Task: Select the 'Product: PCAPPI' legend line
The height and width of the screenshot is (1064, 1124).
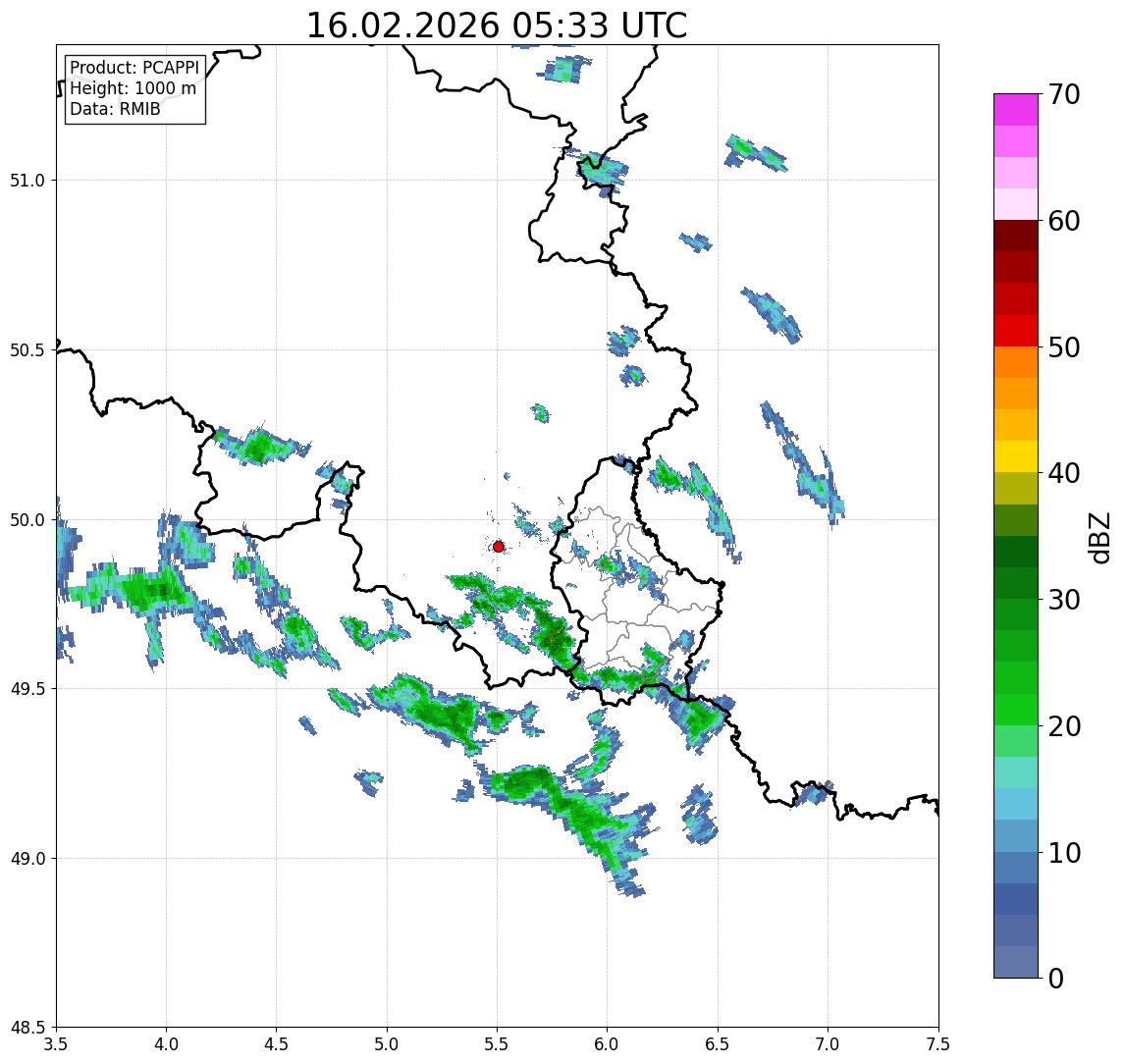Action: click(134, 68)
